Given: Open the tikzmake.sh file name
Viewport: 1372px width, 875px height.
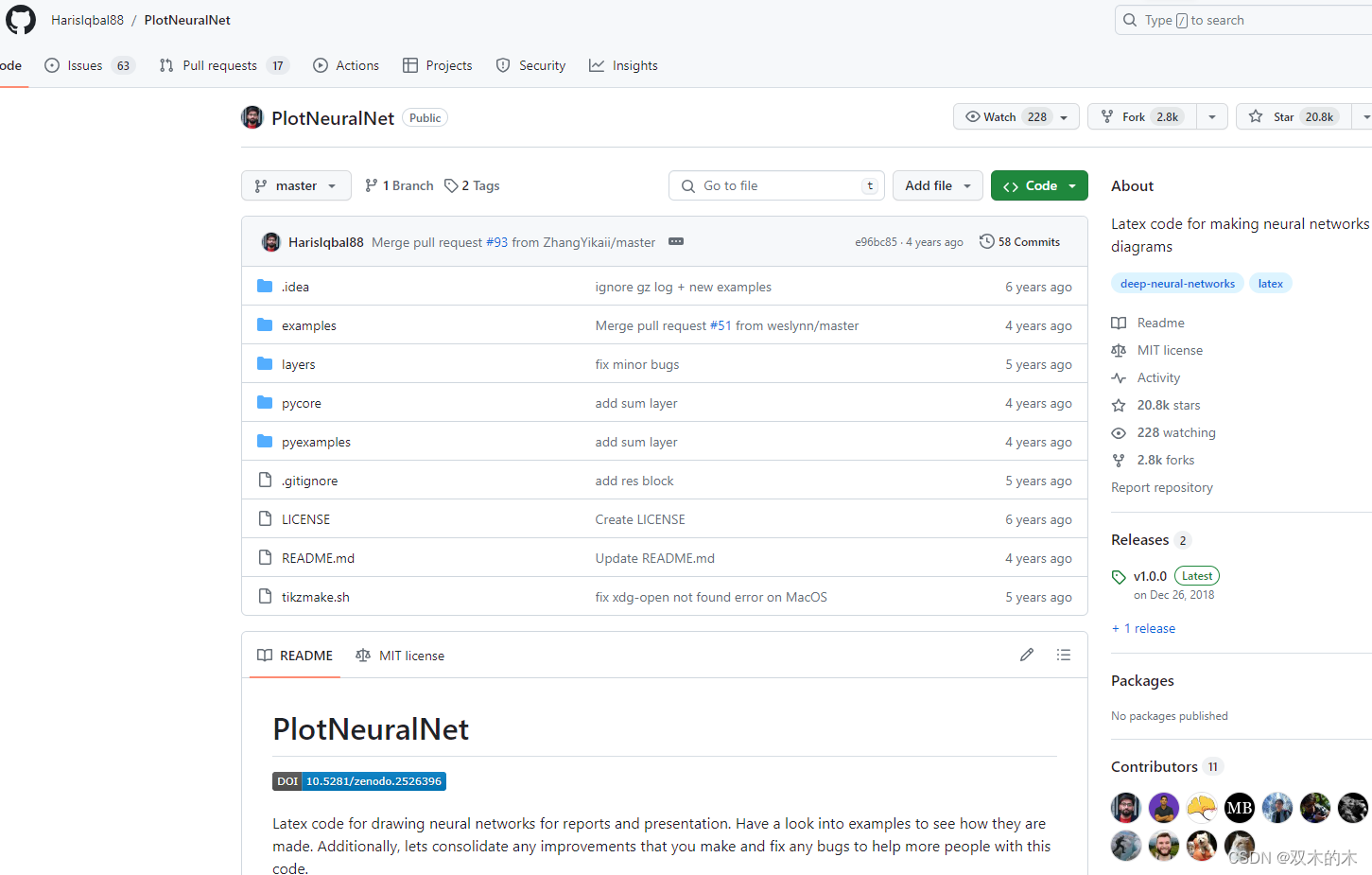Looking at the screenshot, I should 316,597.
